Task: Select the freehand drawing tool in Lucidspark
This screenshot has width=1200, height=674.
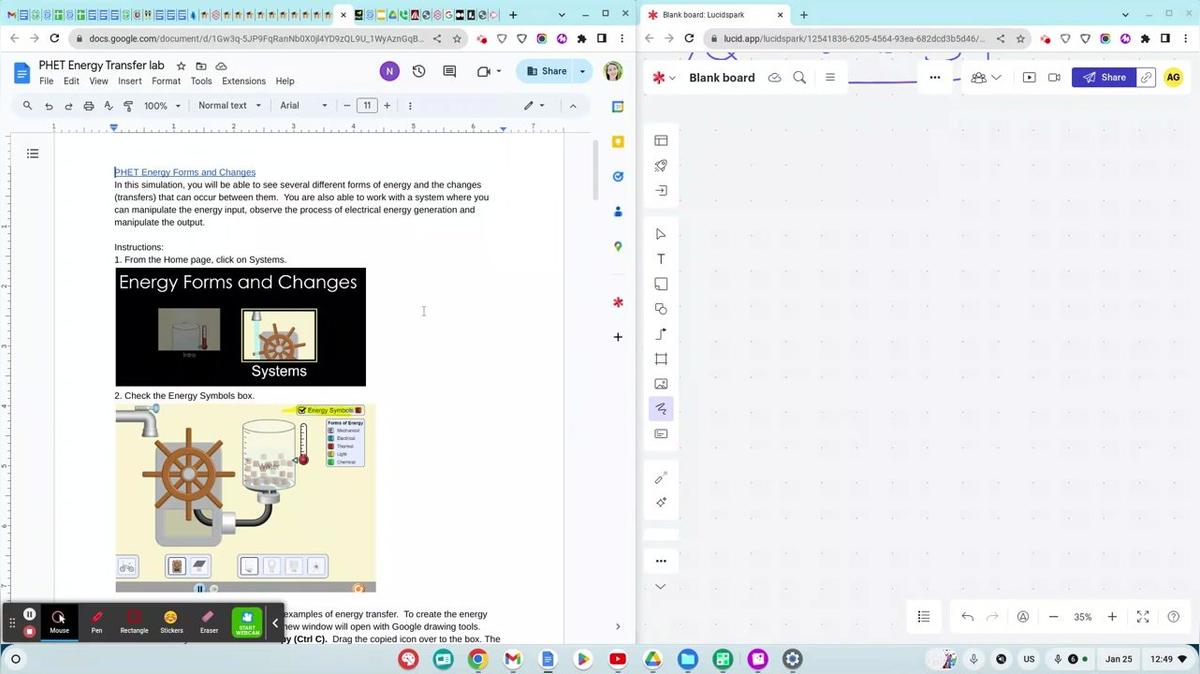Action: [x=661, y=409]
